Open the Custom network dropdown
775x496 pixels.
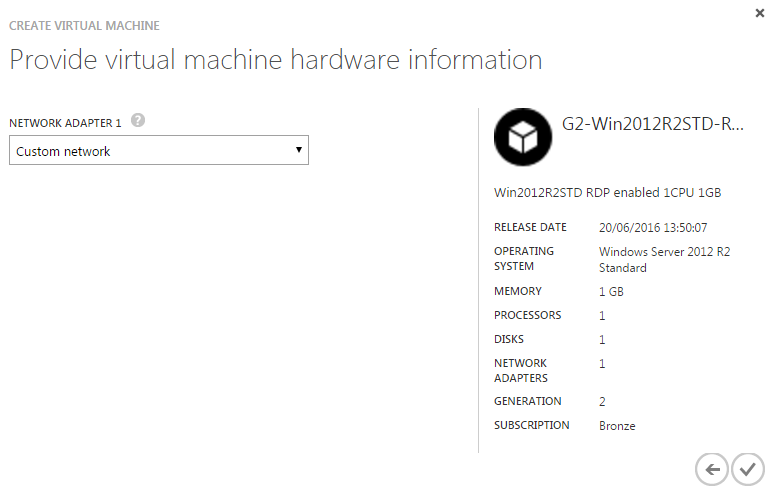(159, 150)
